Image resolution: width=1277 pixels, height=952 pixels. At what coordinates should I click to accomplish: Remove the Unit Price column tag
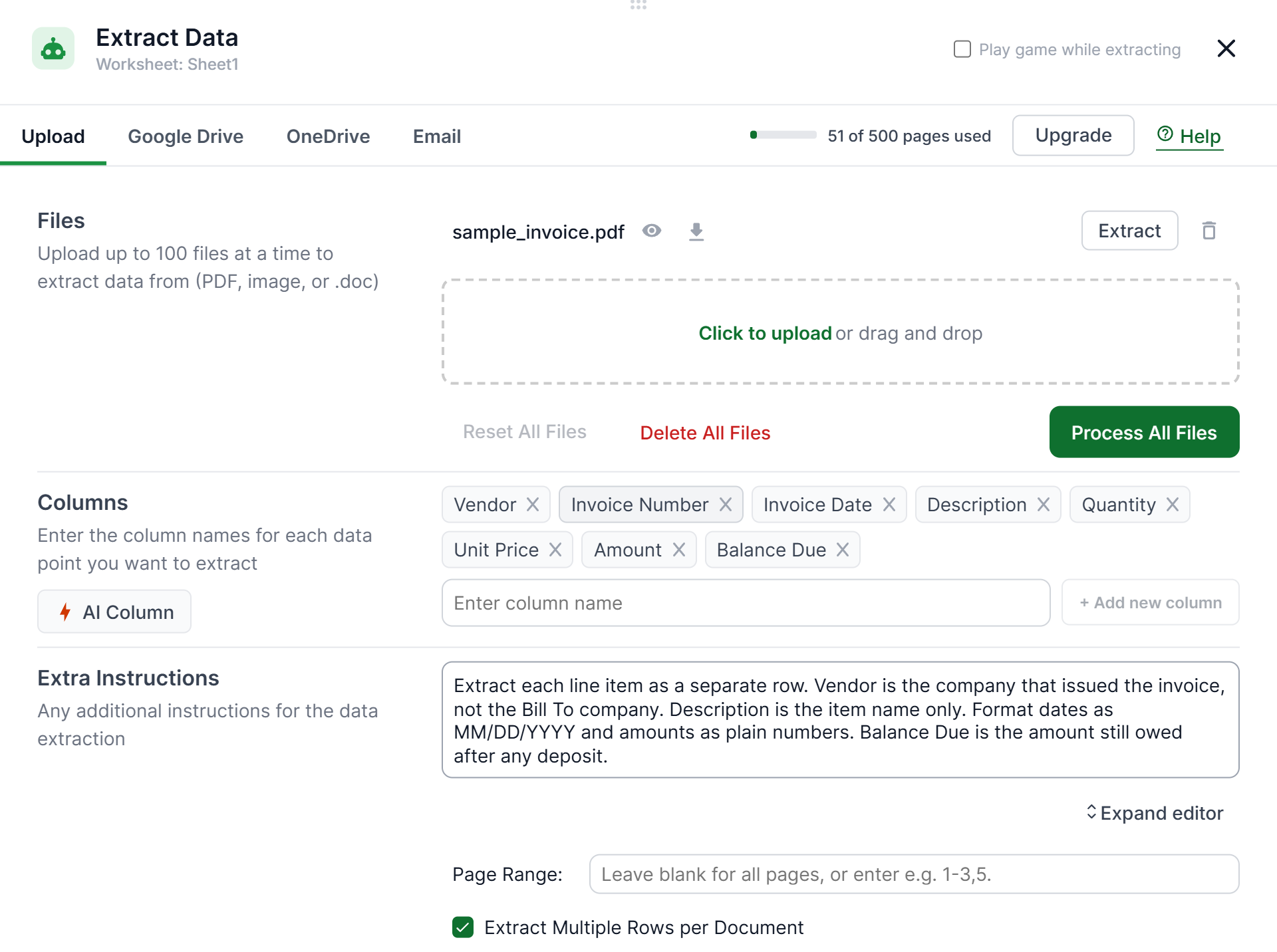(x=555, y=550)
